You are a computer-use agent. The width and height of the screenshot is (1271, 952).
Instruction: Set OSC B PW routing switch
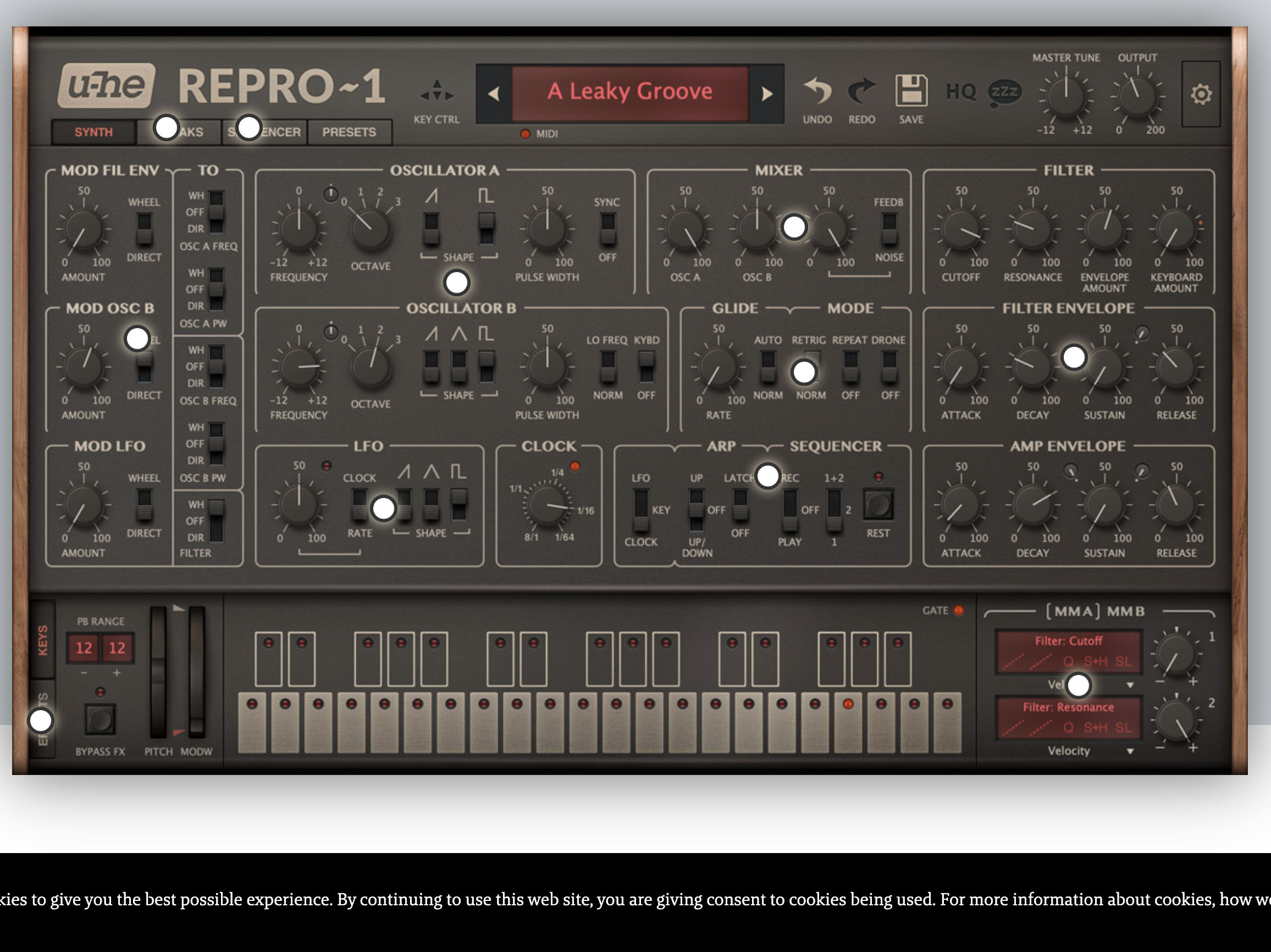click(216, 444)
